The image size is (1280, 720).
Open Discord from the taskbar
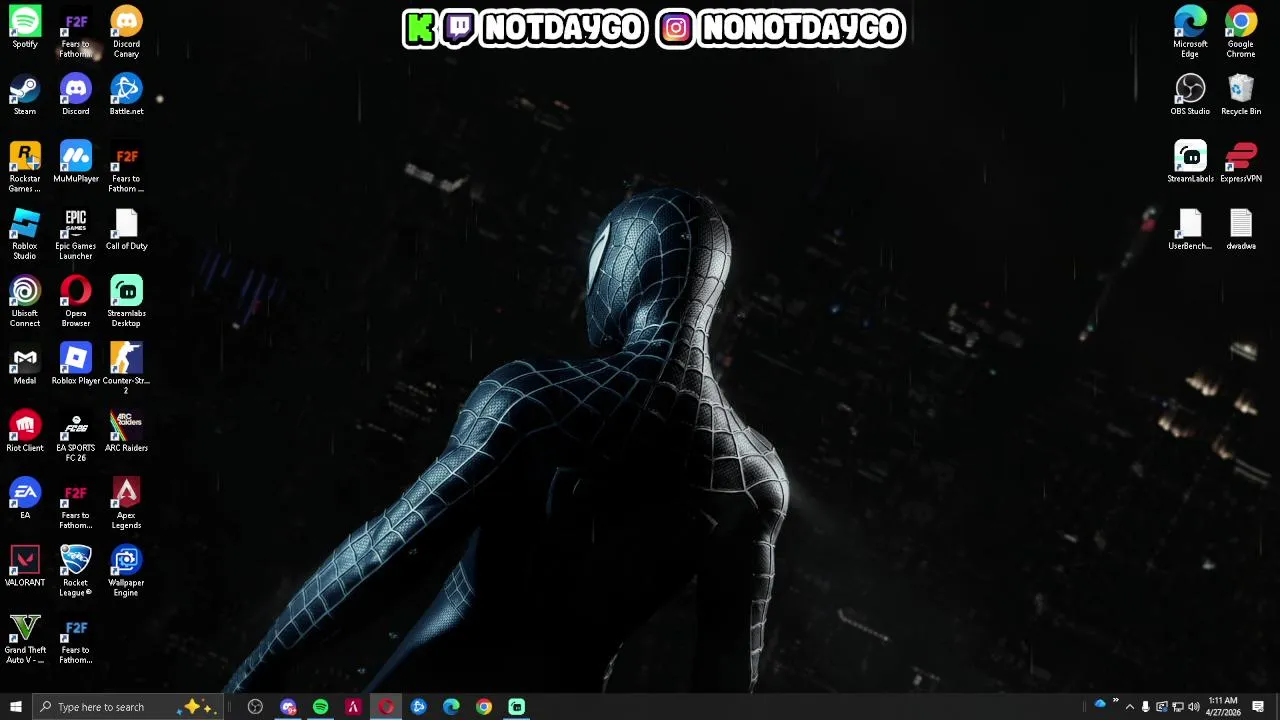click(288, 707)
